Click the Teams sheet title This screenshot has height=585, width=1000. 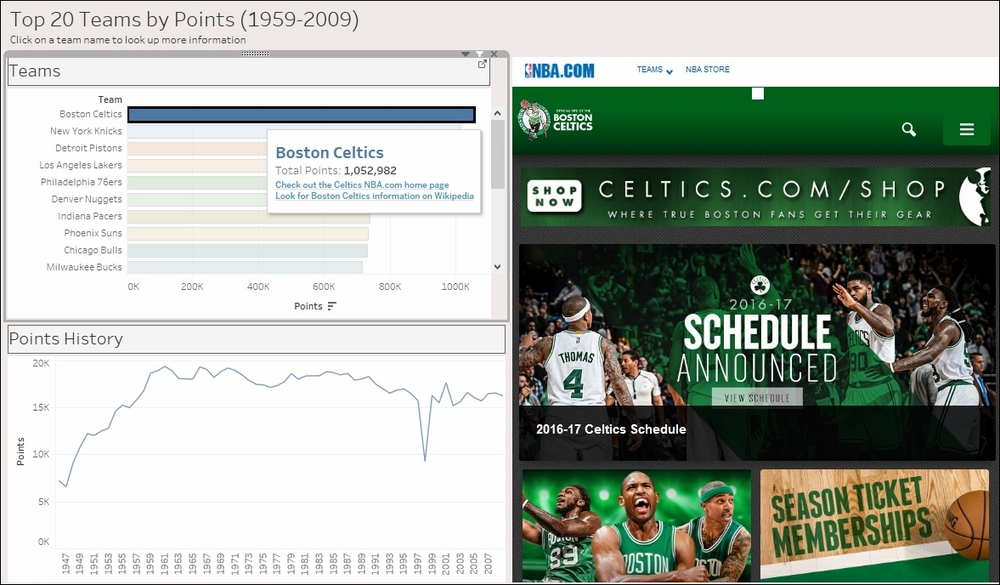(35, 71)
